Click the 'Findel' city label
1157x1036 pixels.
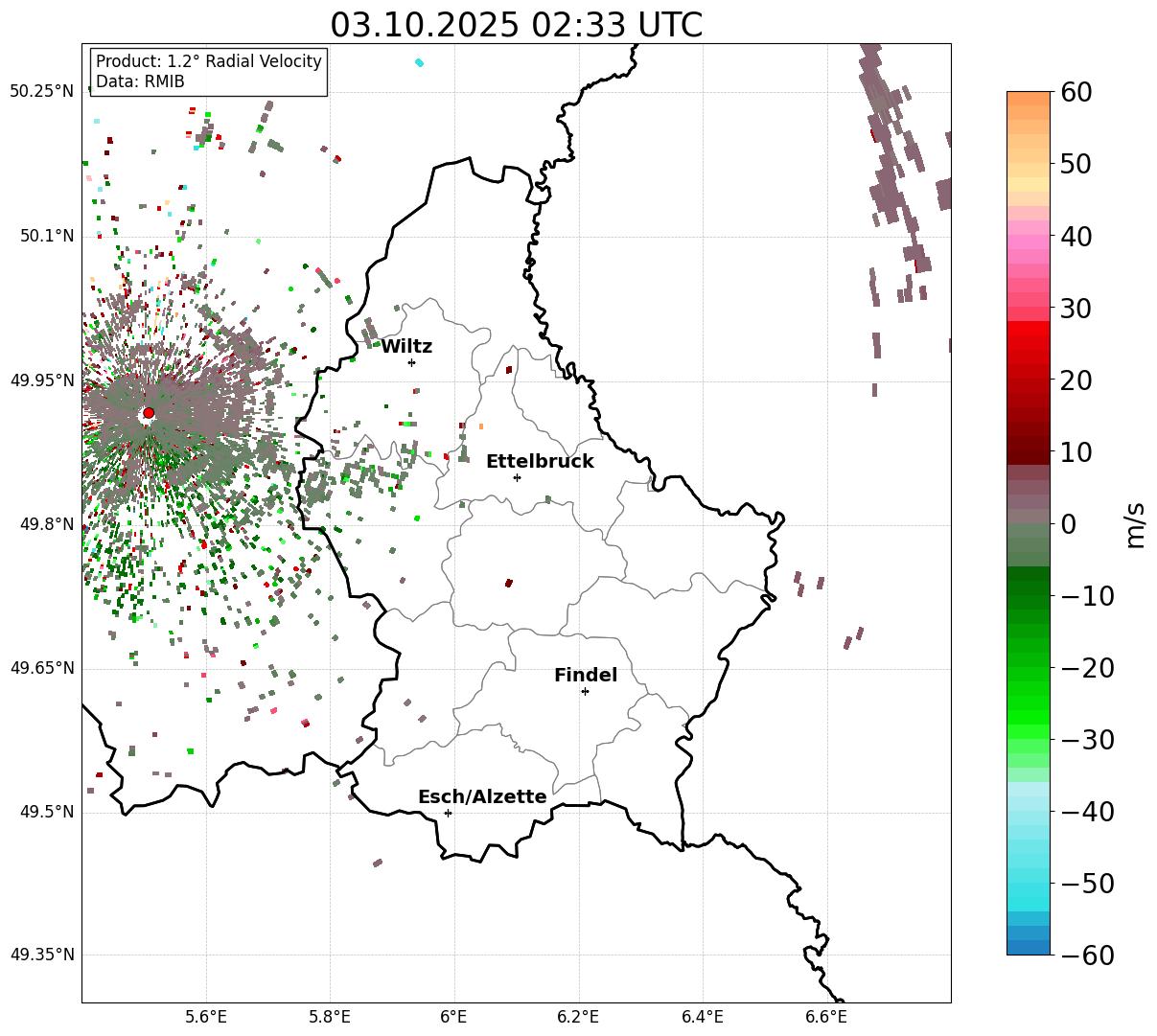click(586, 675)
